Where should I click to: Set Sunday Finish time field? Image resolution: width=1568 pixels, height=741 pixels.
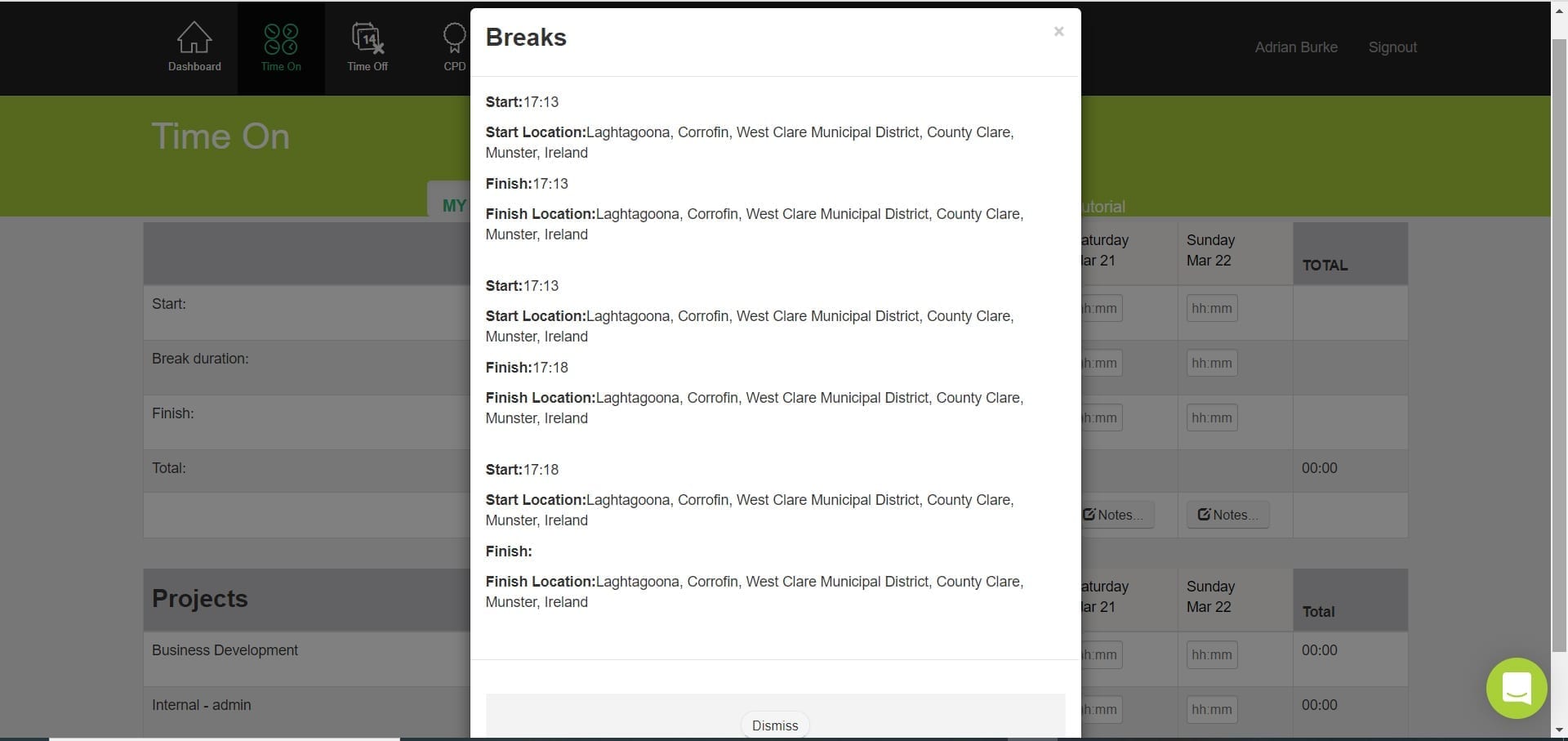1212,417
